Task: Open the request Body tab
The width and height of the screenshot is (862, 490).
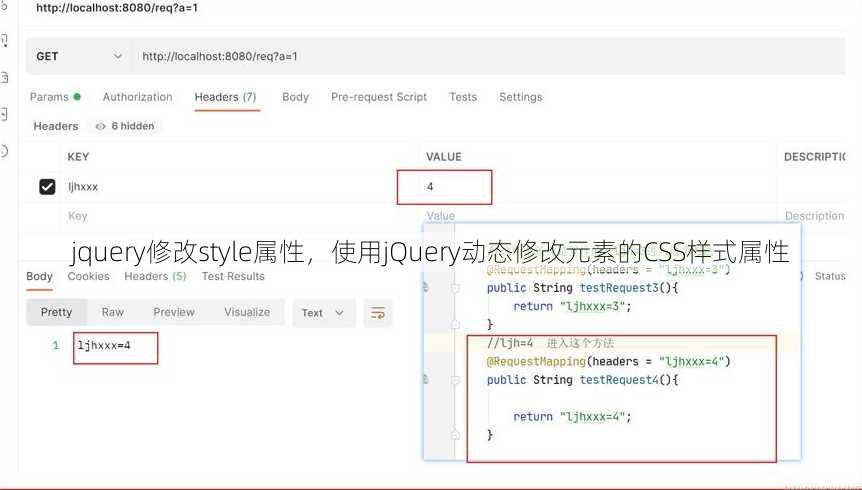Action: (295, 97)
